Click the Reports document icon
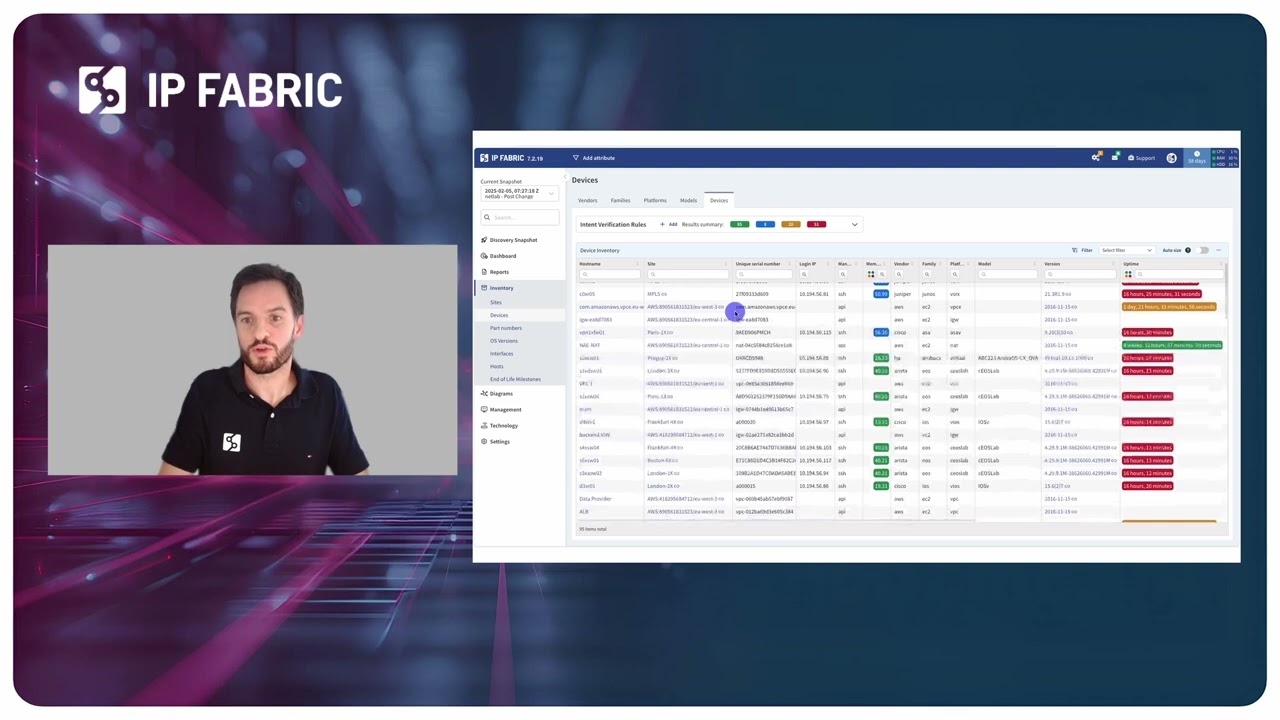1280x720 pixels. [x=484, y=272]
